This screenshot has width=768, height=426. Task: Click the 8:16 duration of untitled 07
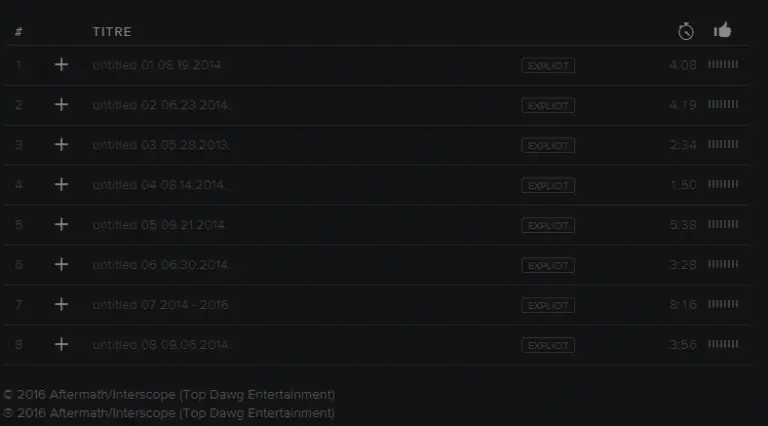coord(683,305)
